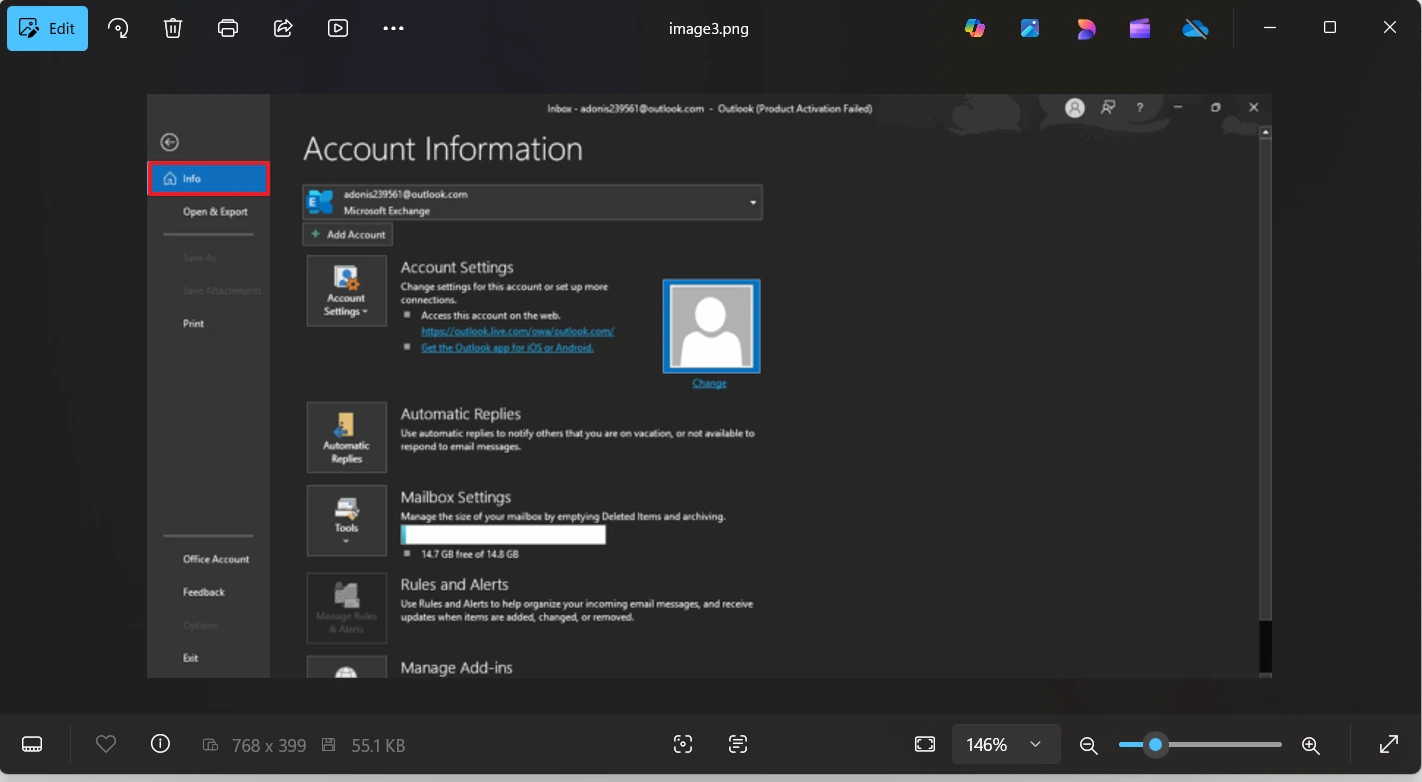Open the Account Settings dropdown button

tap(347, 291)
